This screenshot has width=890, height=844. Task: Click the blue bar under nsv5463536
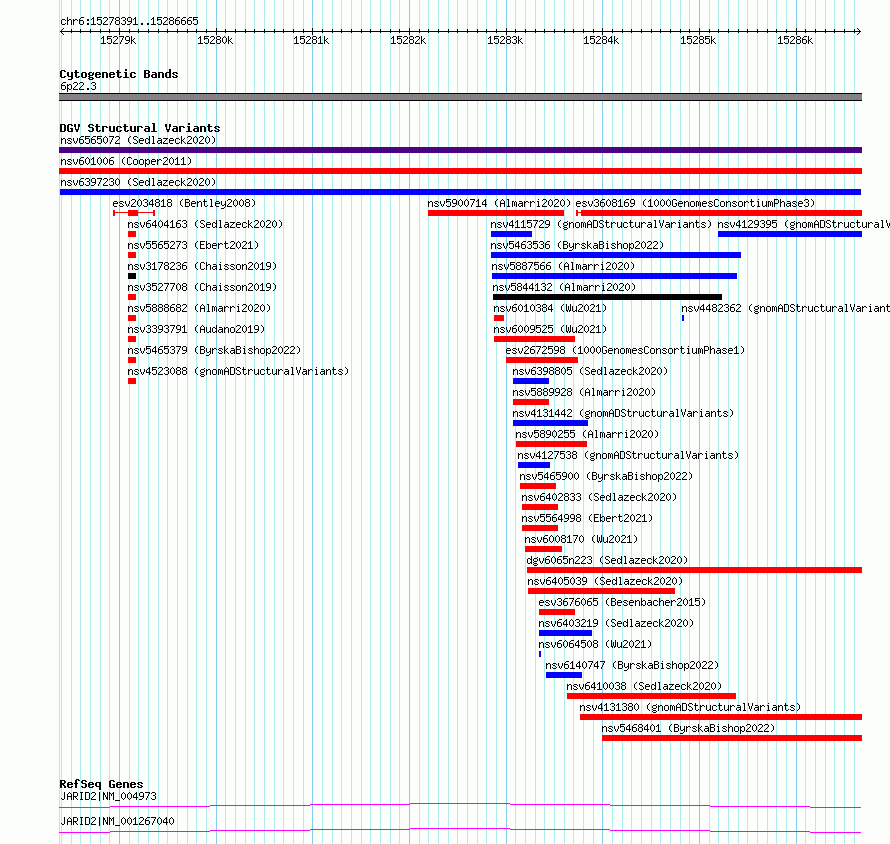point(616,255)
